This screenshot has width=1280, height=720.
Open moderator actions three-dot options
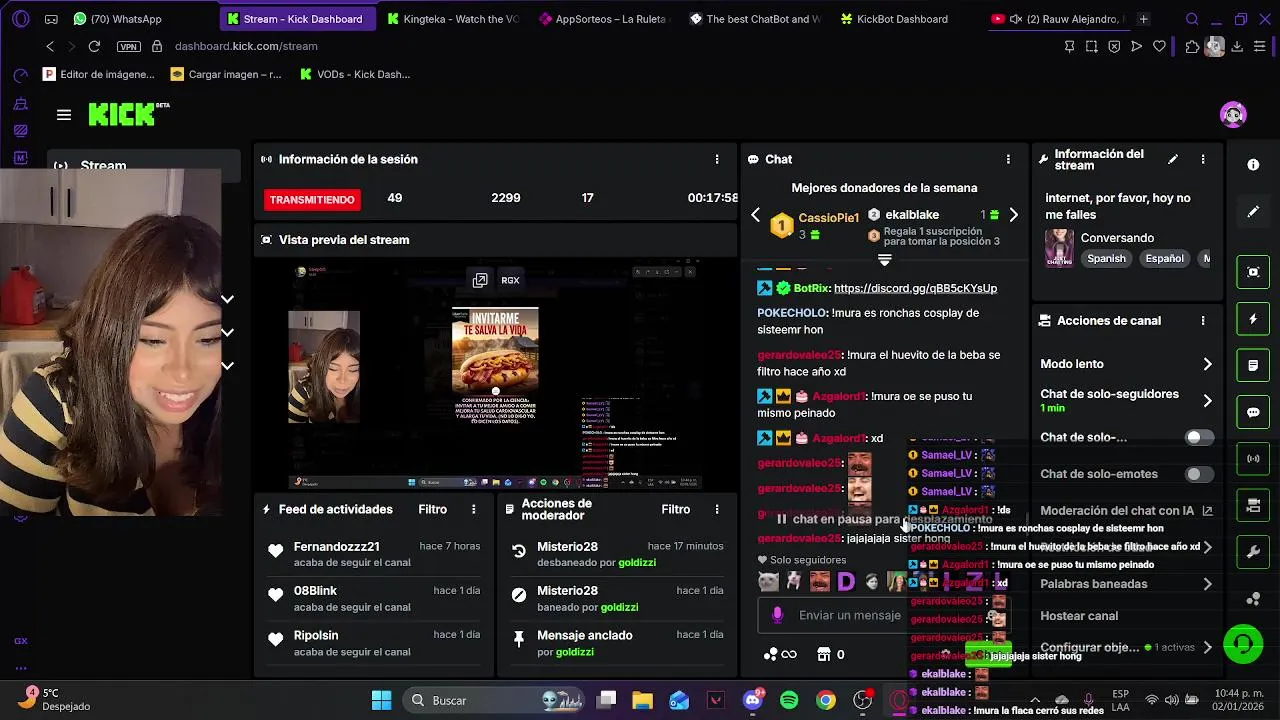tap(716, 509)
